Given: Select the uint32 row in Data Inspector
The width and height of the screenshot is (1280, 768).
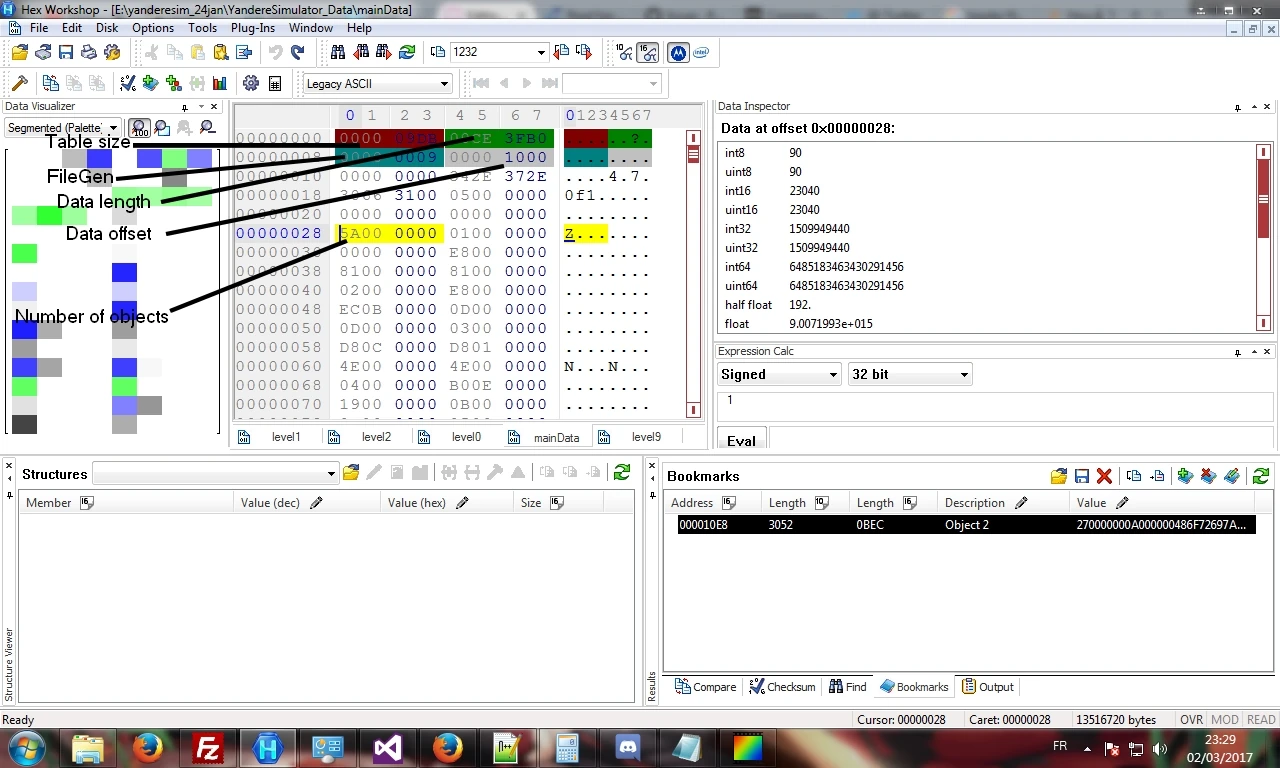Looking at the screenshot, I should (988, 248).
